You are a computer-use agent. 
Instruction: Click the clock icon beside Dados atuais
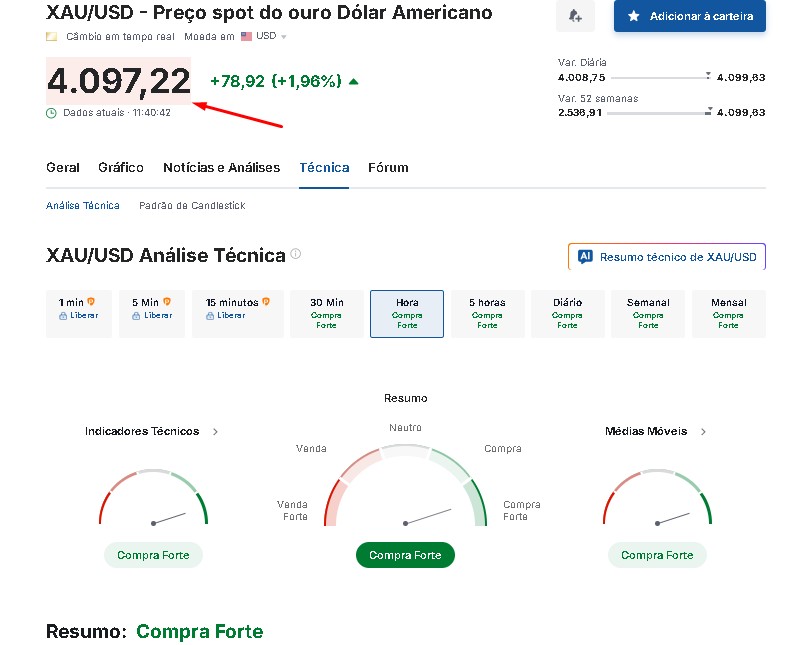[51, 113]
